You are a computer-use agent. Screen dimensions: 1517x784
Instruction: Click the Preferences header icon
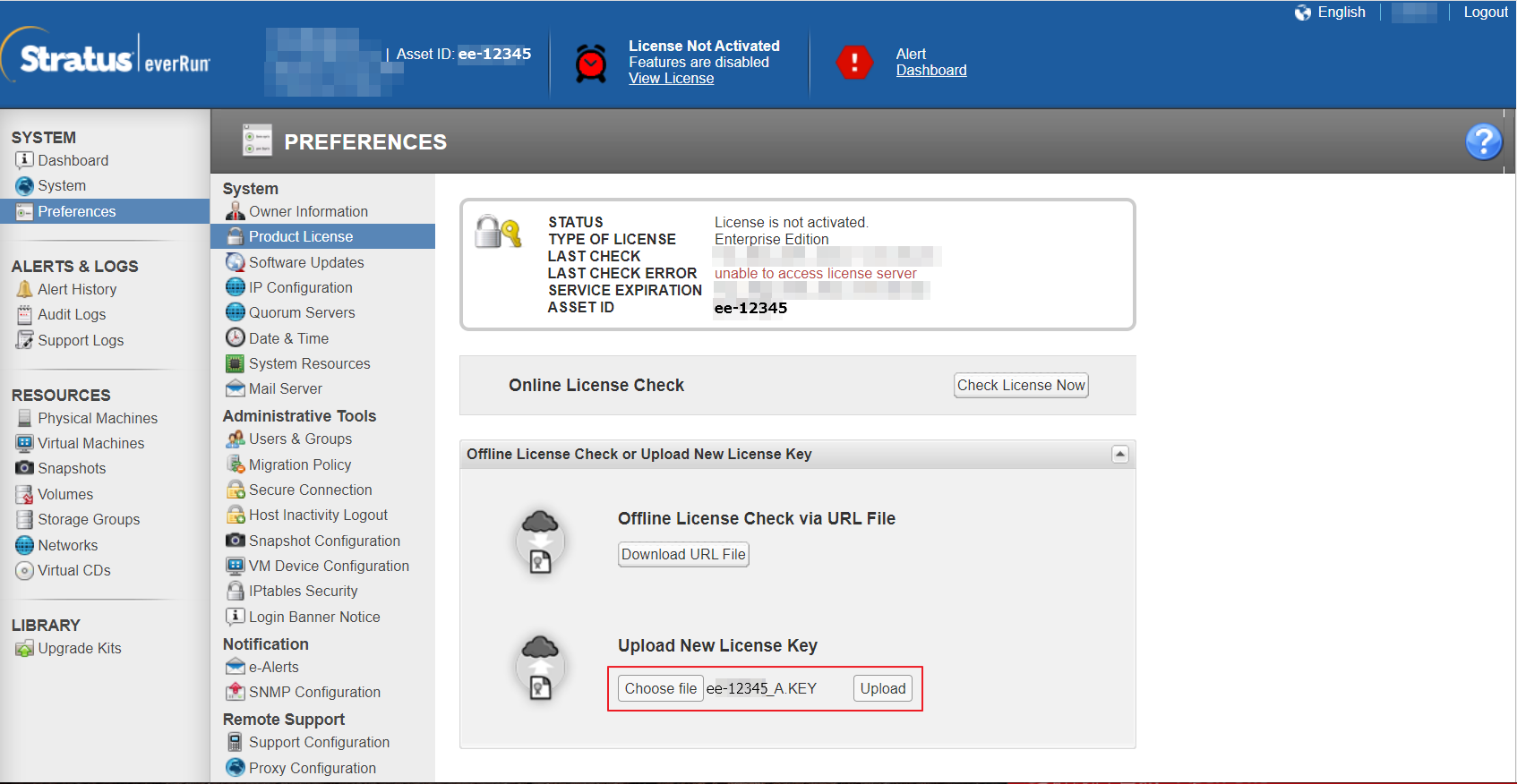(257, 141)
